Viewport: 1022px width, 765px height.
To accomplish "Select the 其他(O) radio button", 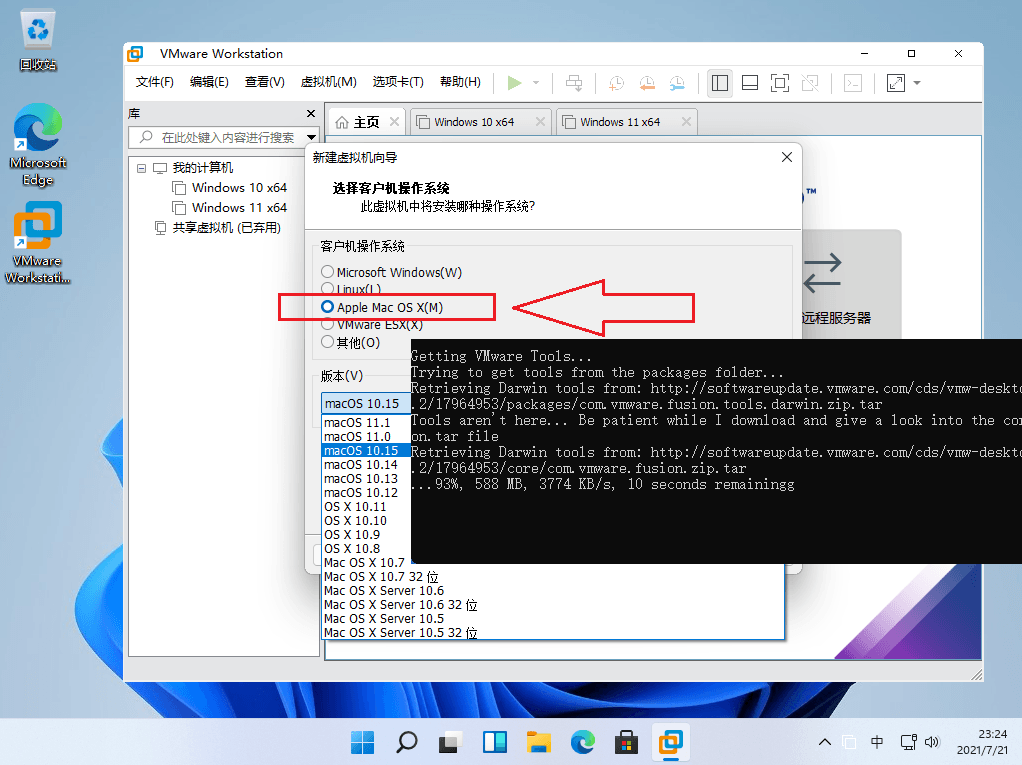I will 327,342.
